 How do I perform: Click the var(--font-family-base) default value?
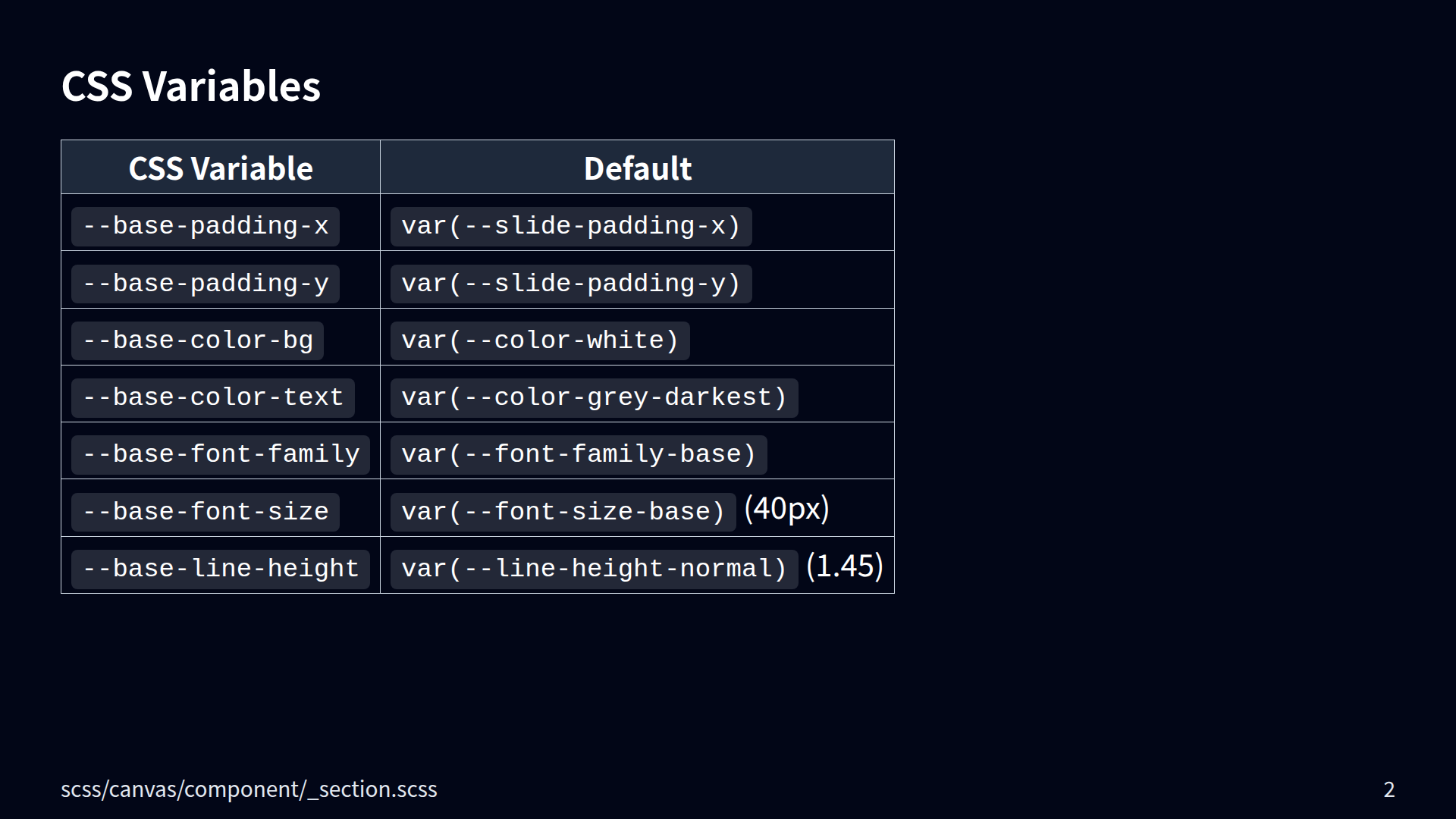pyautogui.click(x=578, y=454)
